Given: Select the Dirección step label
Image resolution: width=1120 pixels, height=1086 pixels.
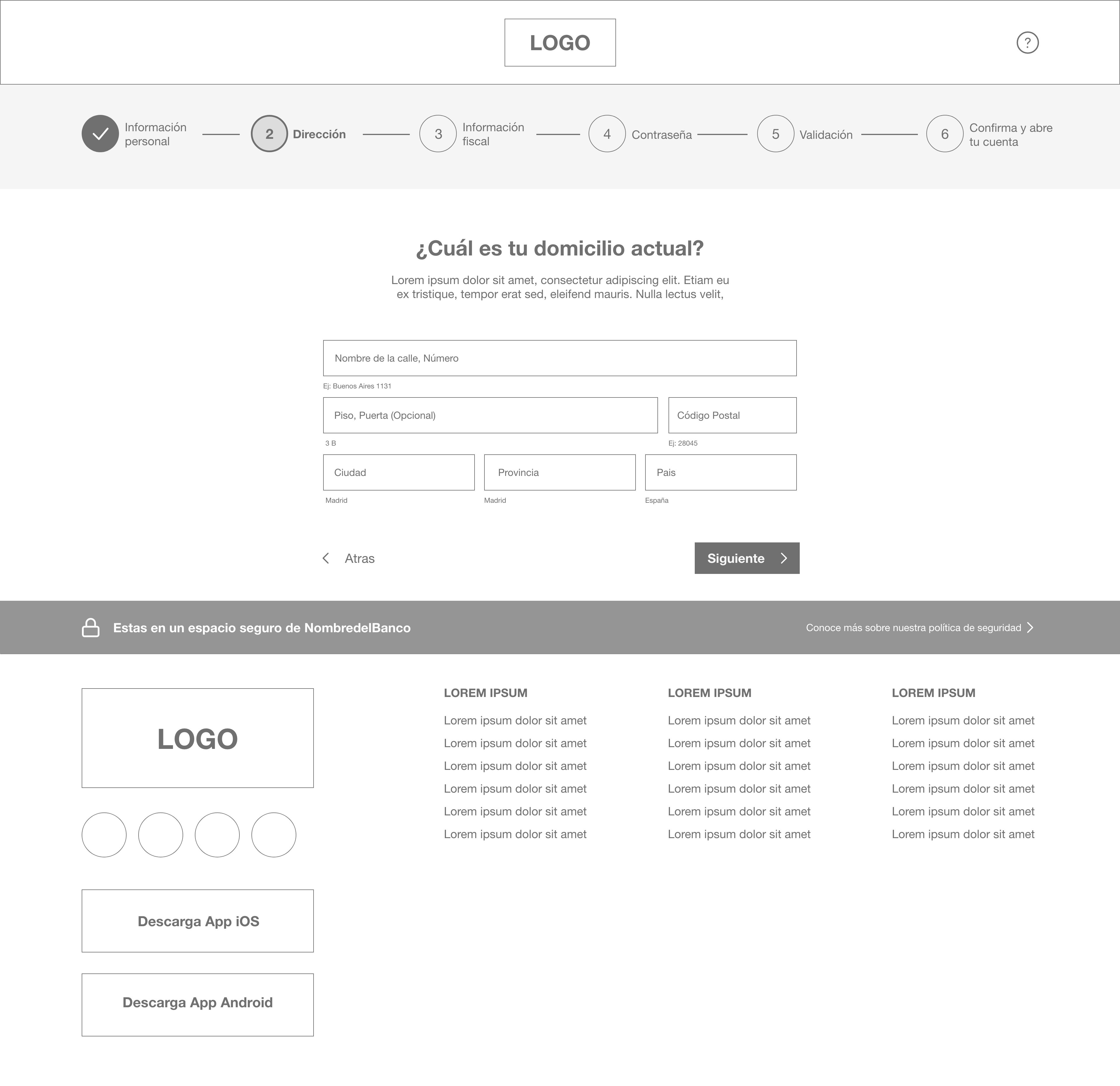Looking at the screenshot, I should [319, 134].
